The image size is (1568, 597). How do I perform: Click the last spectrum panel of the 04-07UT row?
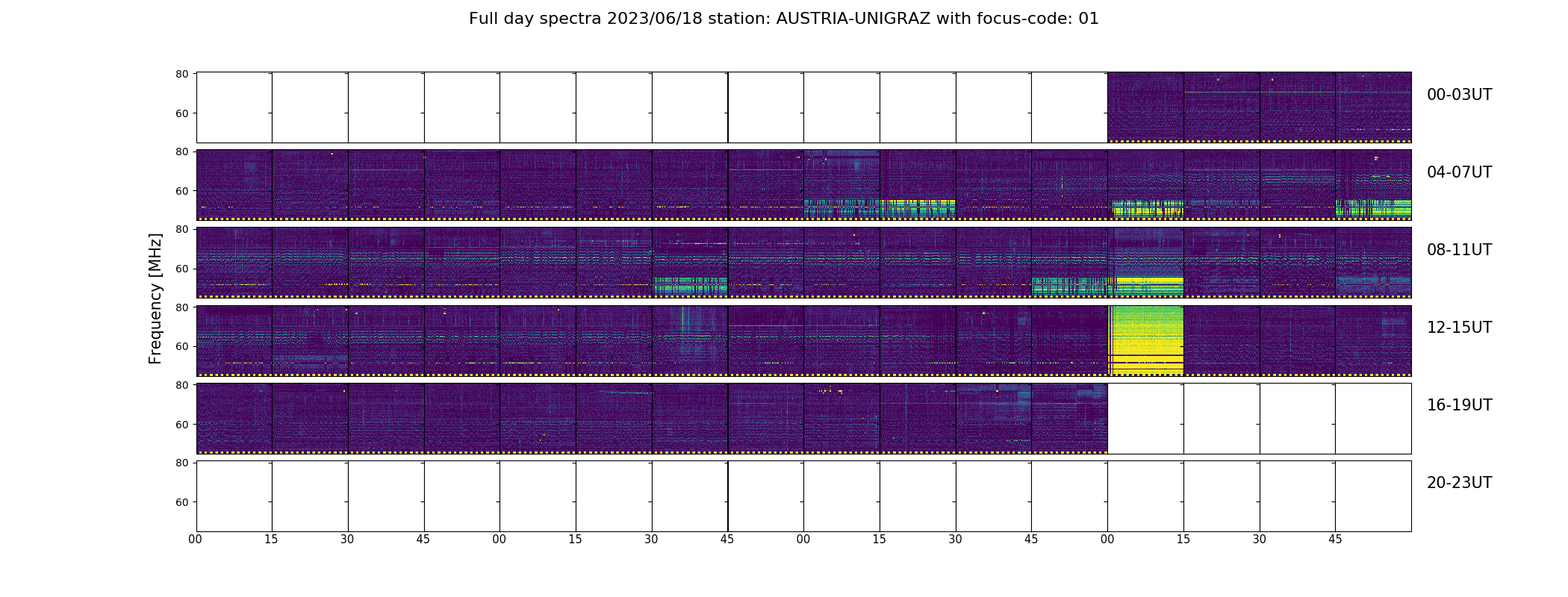pos(1373,185)
